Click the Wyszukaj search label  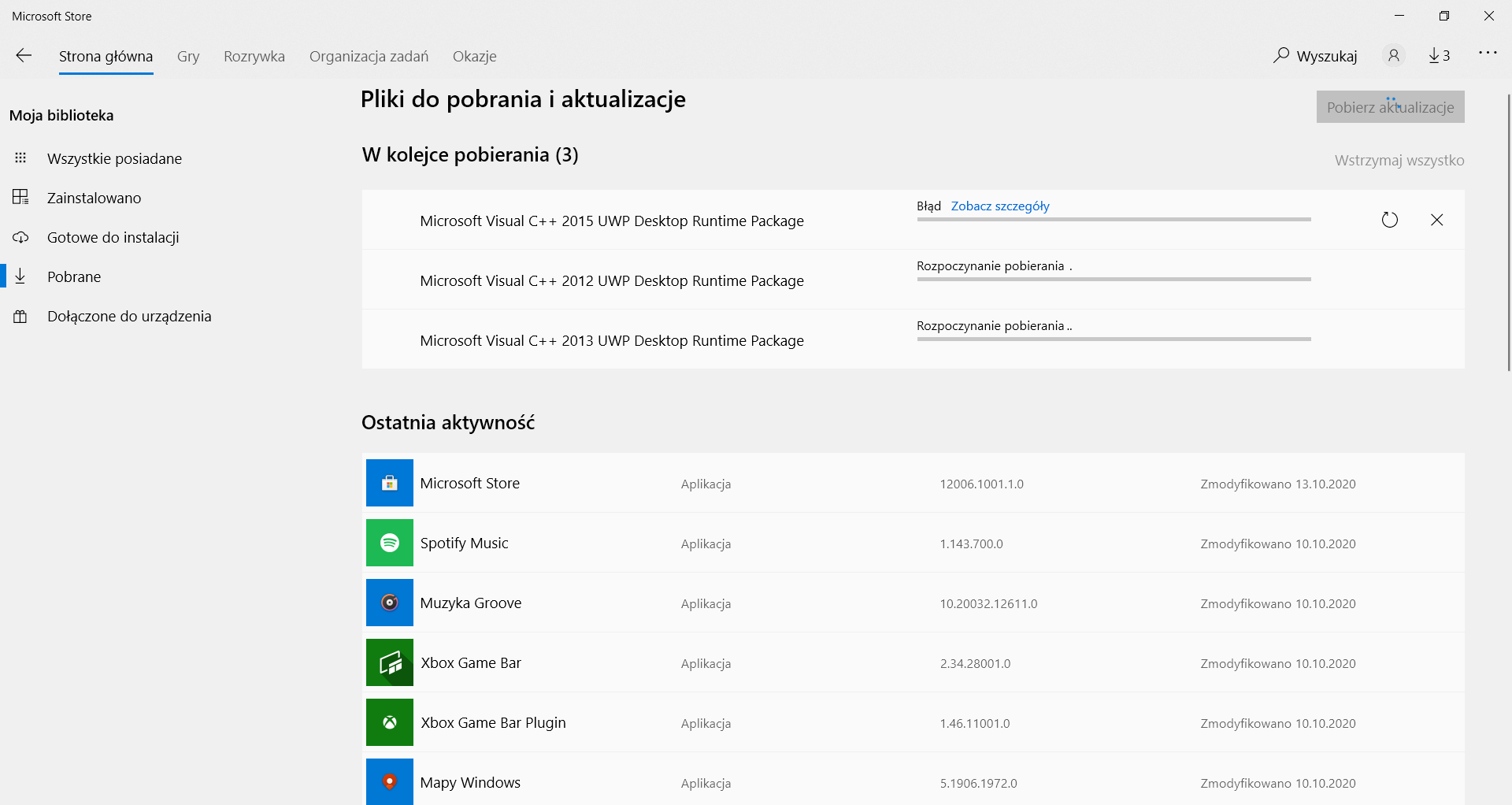click(x=1327, y=56)
